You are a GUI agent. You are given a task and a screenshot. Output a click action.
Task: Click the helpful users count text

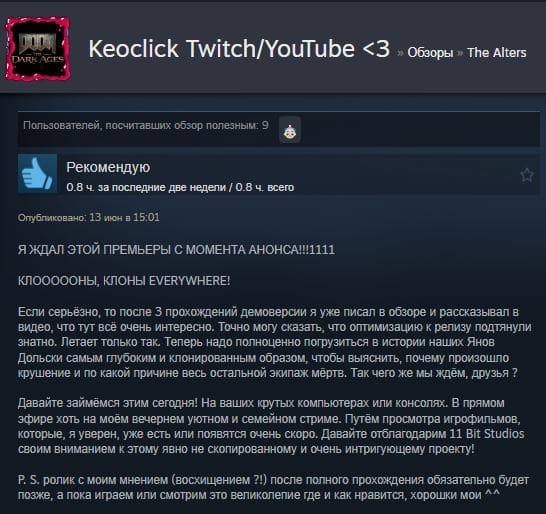[x=146, y=125]
